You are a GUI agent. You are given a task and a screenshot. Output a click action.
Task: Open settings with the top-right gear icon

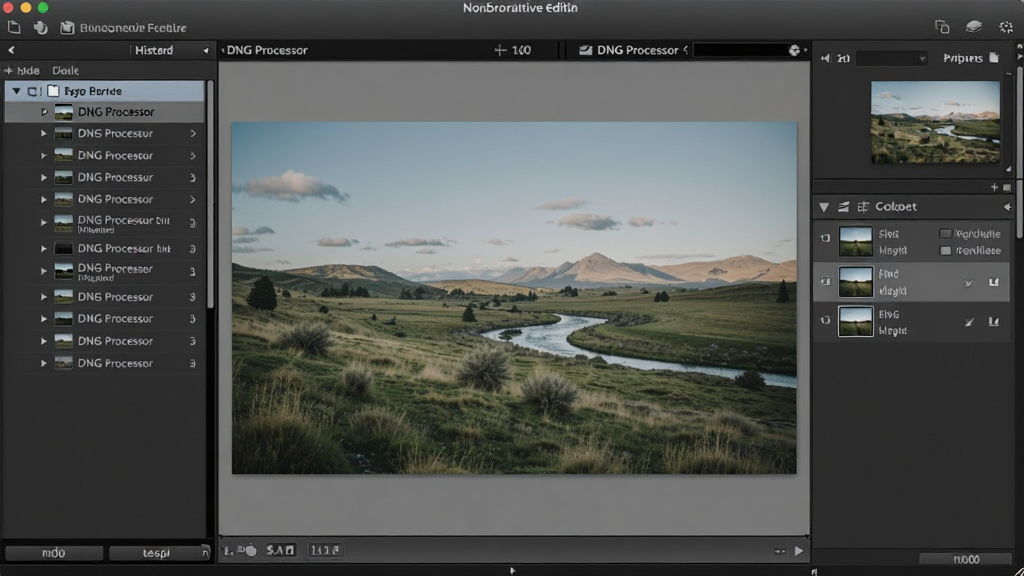coord(1006,27)
